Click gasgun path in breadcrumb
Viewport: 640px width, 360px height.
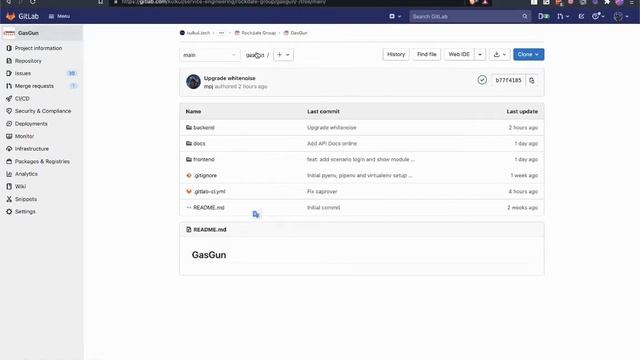(255, 55)
